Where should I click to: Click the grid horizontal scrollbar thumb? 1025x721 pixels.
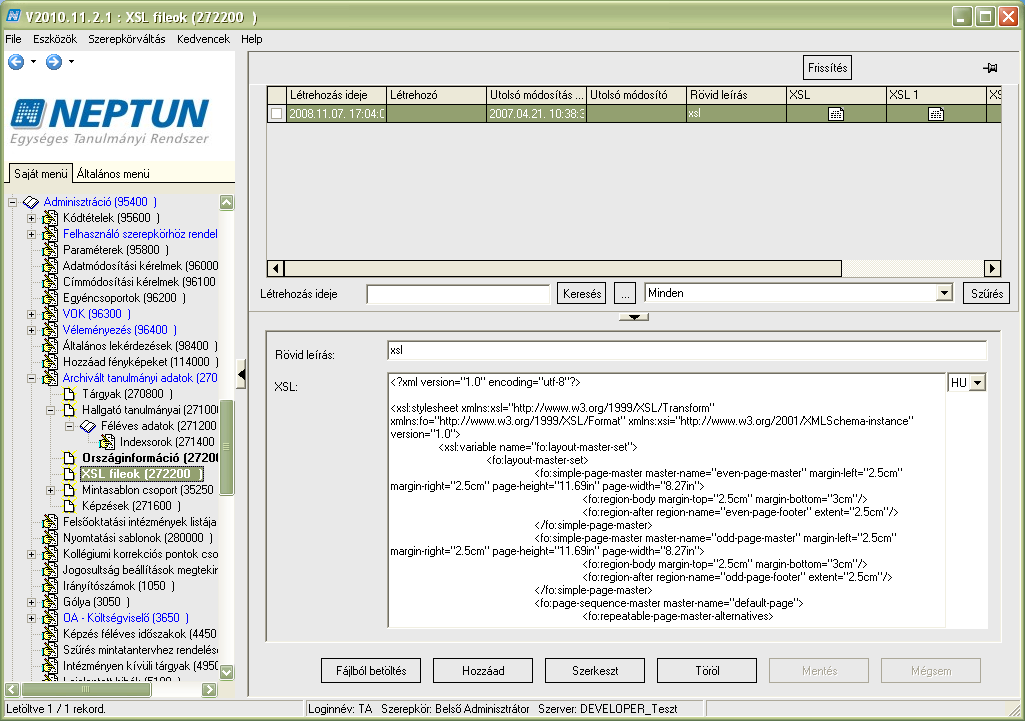[x=563, y=268]
